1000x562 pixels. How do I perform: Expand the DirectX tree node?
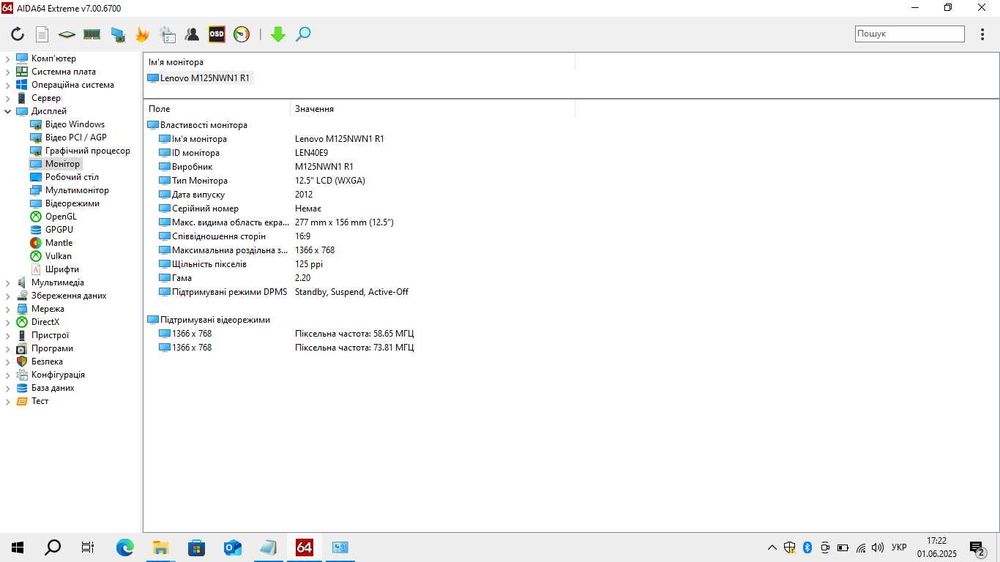pos(8,322)
